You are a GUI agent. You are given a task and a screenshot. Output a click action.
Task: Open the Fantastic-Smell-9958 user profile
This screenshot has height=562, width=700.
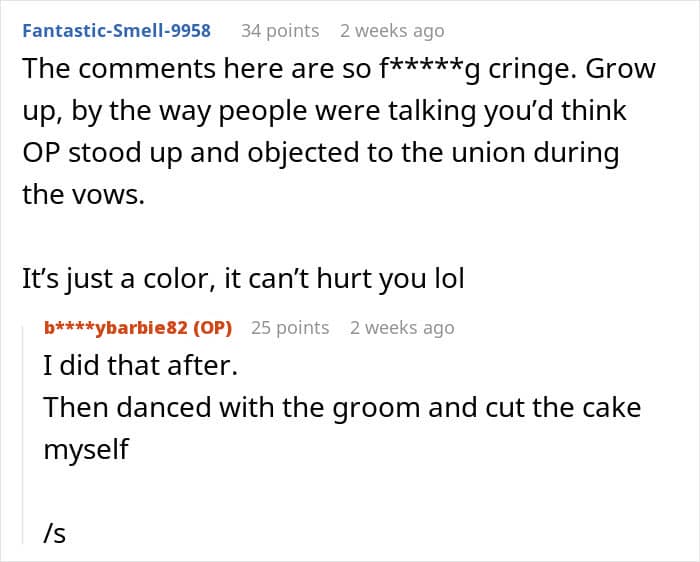(x=117, y=31)
